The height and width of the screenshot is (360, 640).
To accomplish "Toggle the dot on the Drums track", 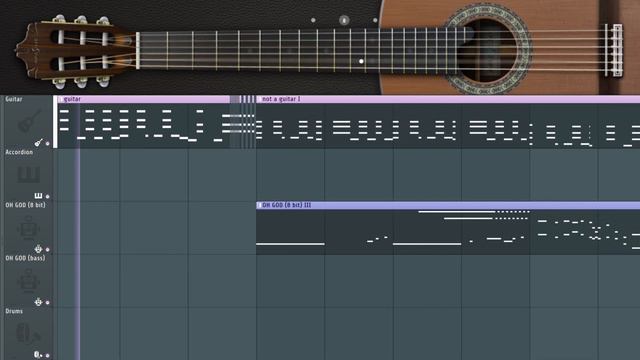I will [48, 356].
